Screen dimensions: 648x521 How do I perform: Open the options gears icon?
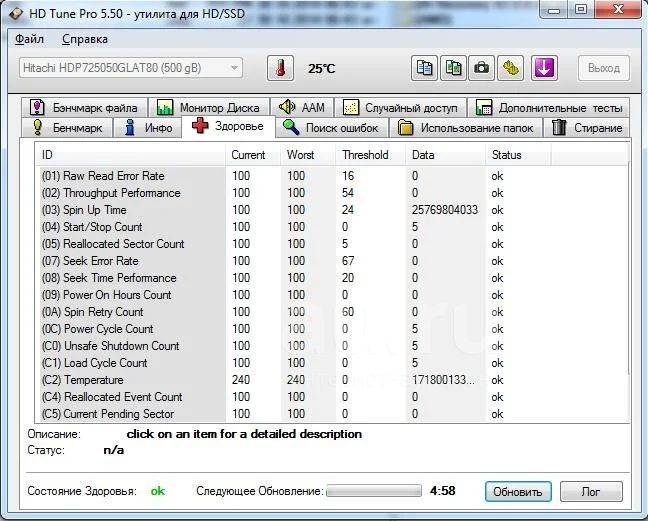coord(511,68)
